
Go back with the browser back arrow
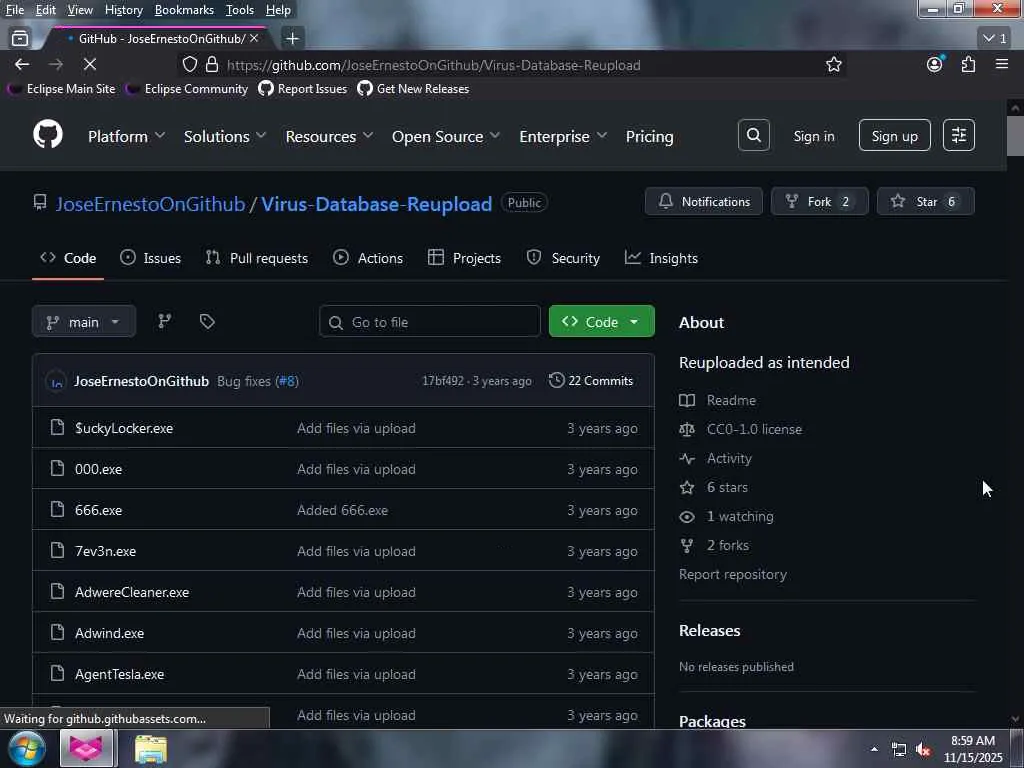[22, 64]
